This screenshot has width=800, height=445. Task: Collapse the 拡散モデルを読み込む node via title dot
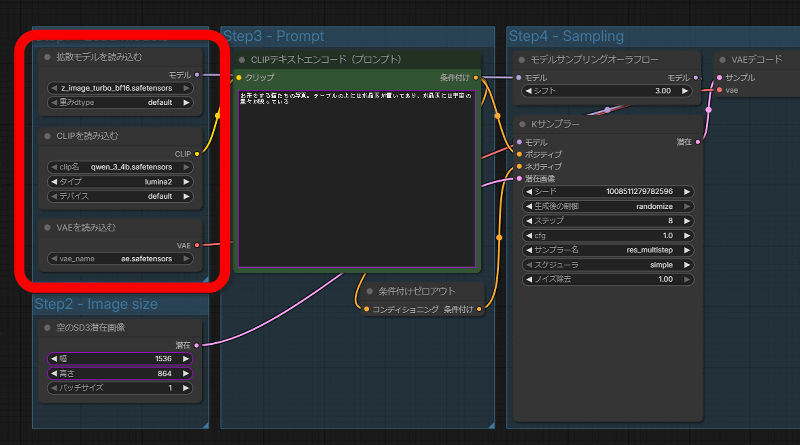(x=47, y=57)
